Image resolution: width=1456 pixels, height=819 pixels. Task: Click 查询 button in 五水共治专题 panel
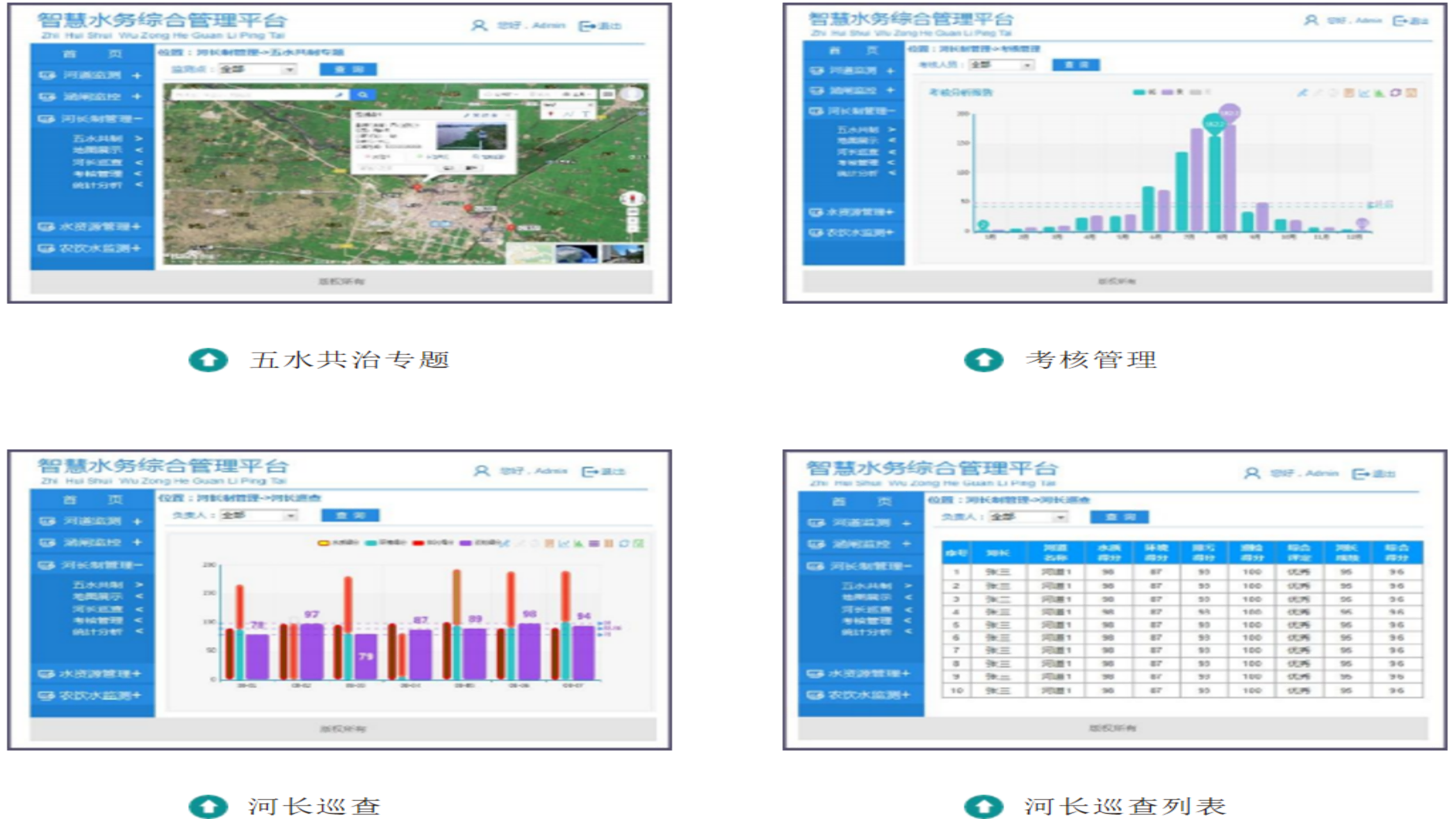point(348,69)
